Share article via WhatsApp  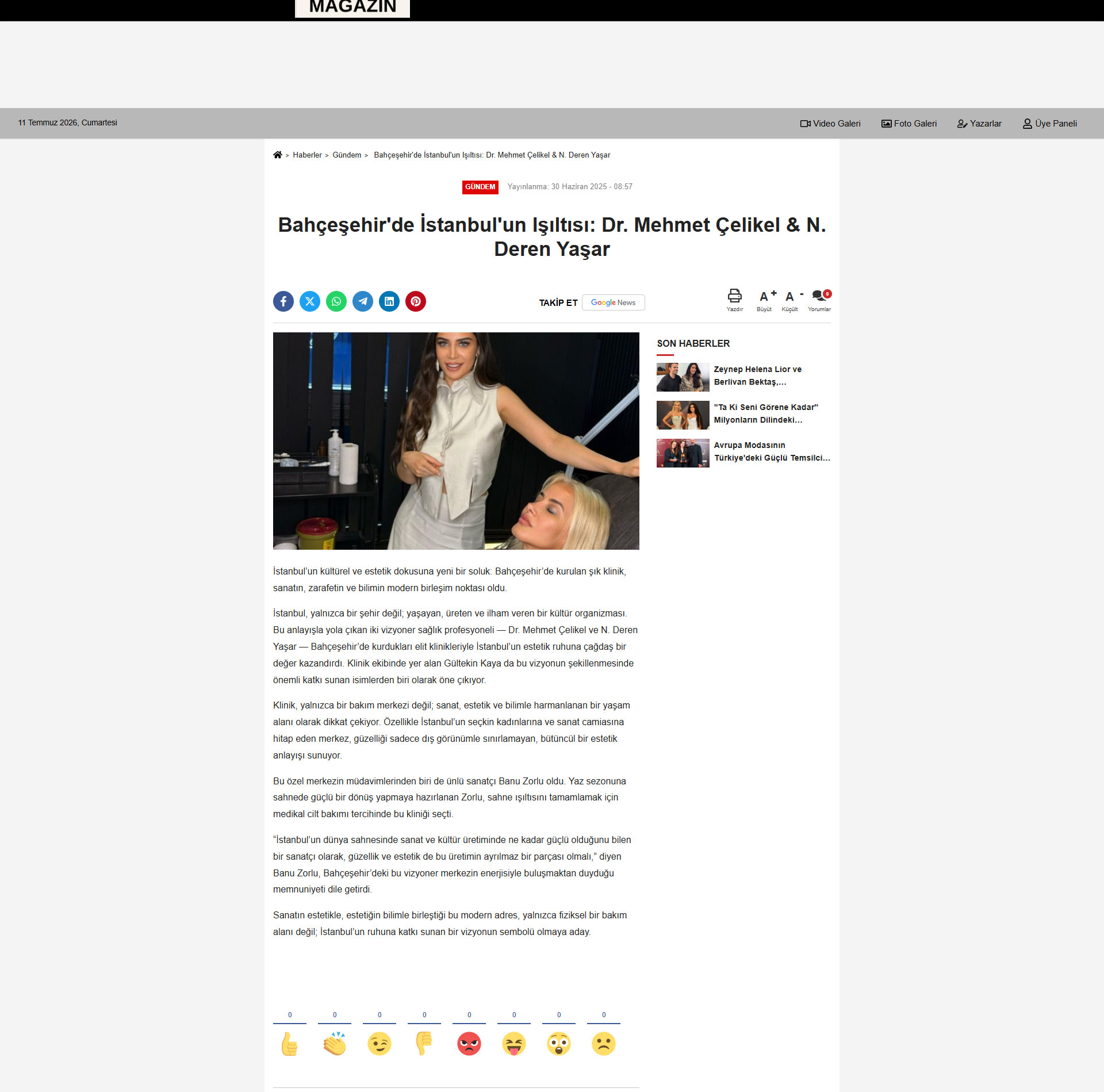pyautogui.click(x=336, y=301)
